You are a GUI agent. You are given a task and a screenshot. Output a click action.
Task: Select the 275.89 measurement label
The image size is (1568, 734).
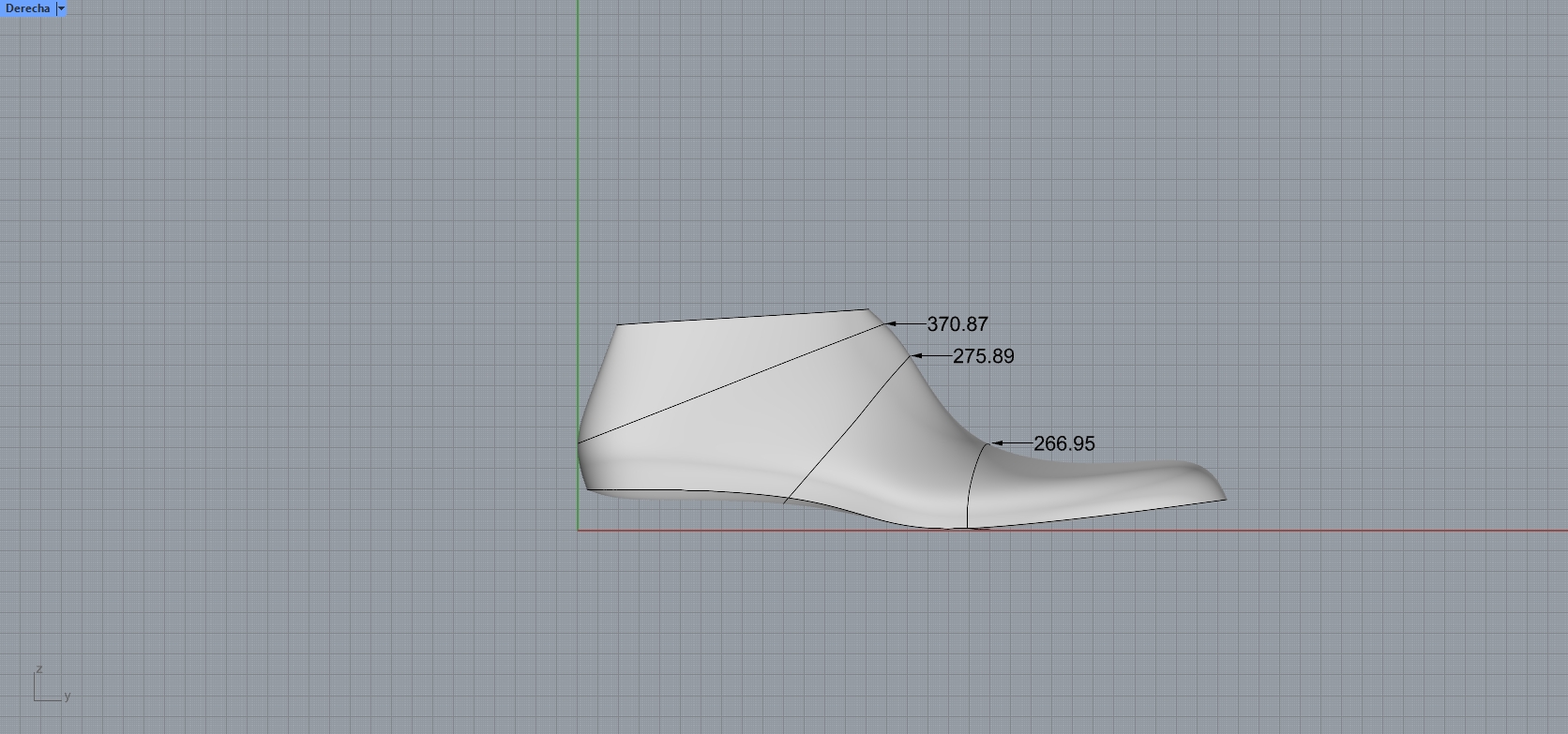tap(983, 356)
